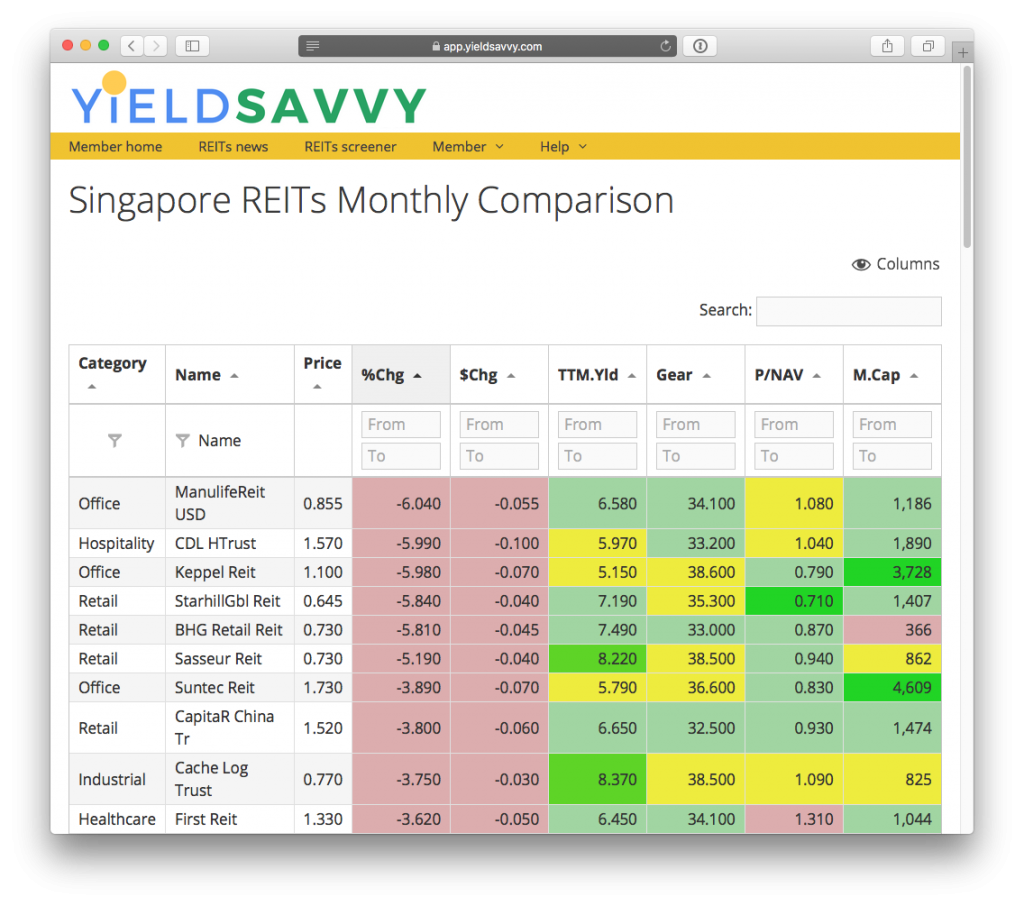
Task: Click the show all tabs icon
Action: [928, 46]
